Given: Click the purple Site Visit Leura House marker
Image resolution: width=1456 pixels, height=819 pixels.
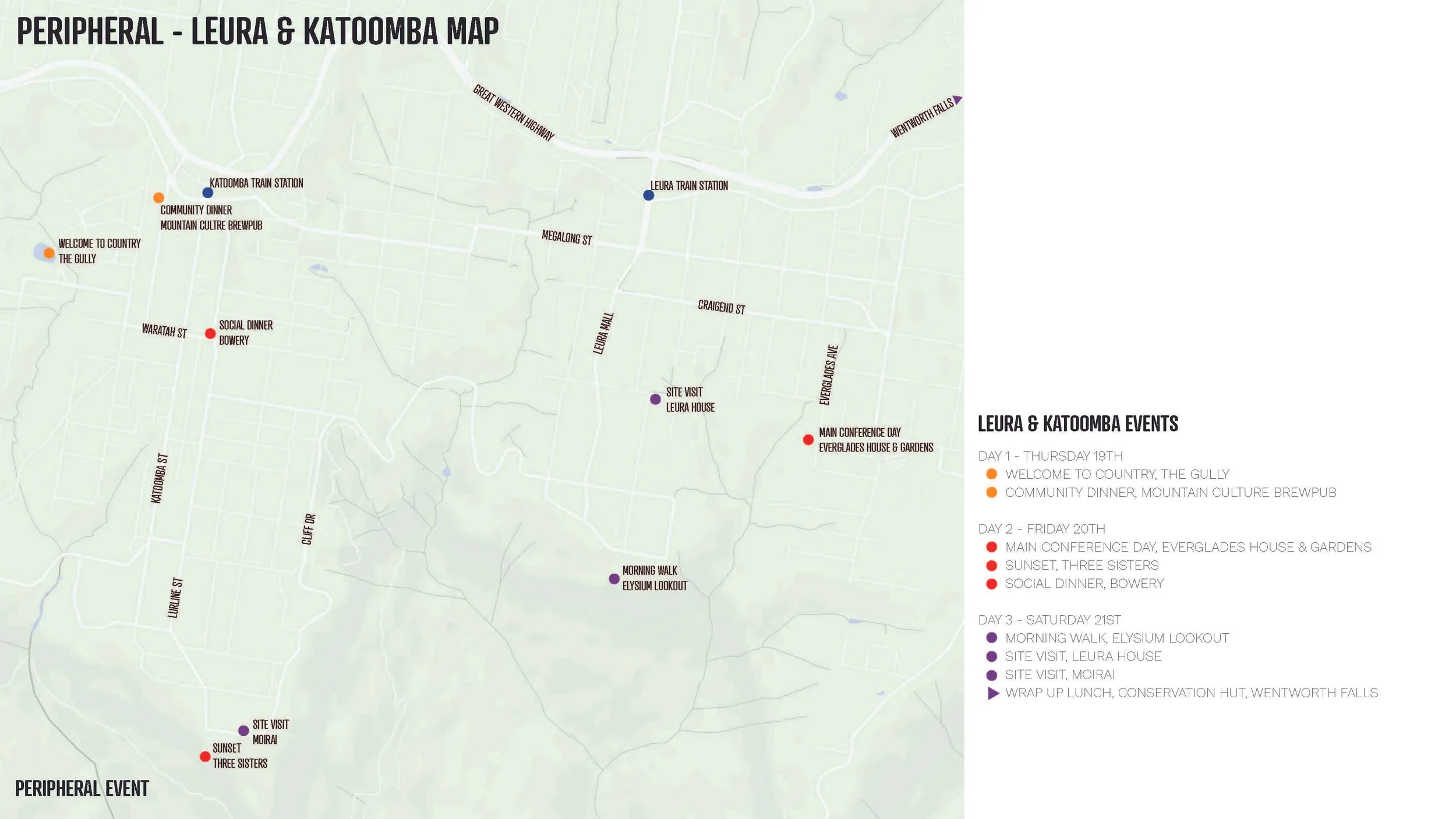Looking at the screenshot, I should pos(655,399).
